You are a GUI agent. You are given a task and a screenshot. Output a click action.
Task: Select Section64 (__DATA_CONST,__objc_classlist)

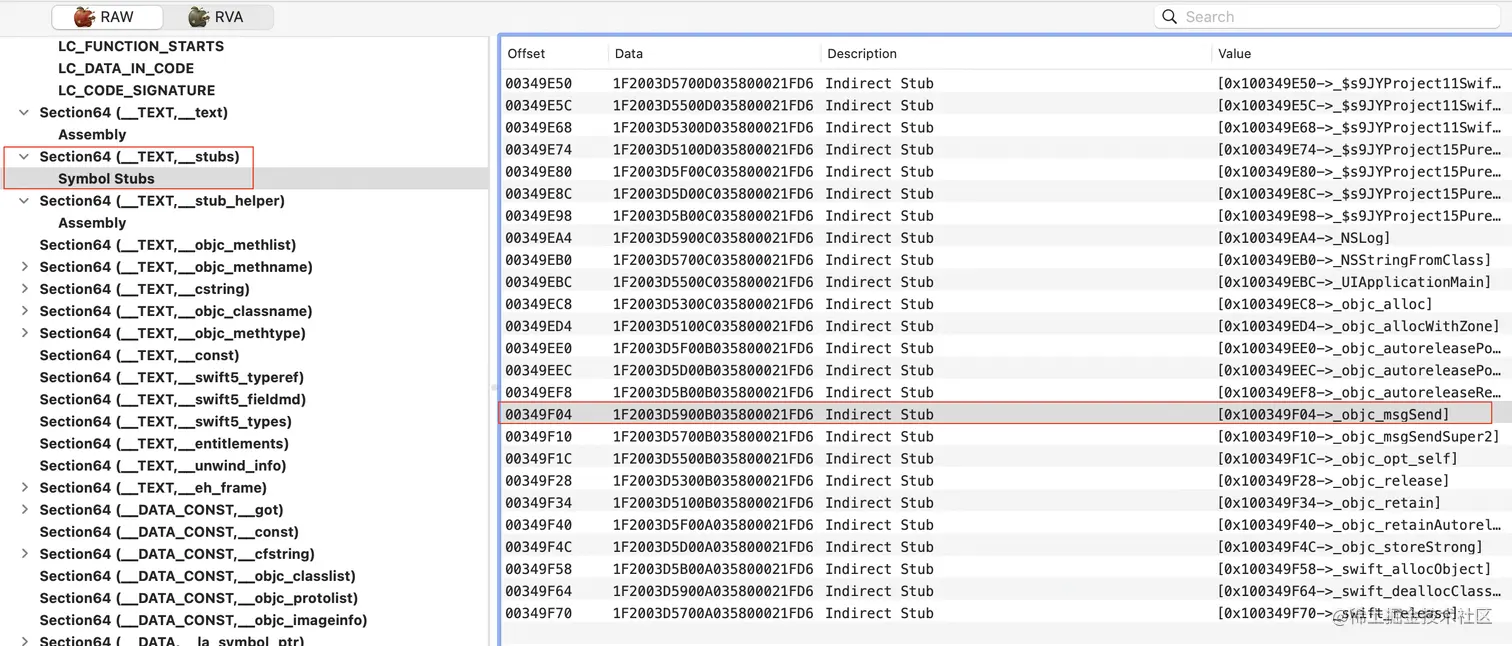click(x=198, y=576)
